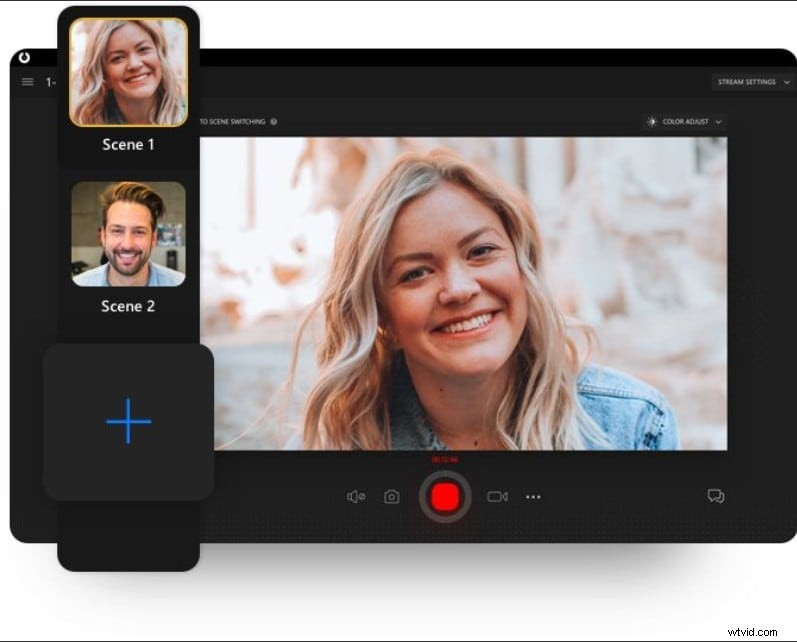Open the chat bubbles icon
This screenshot has height=642, width=797.
[x=716, y=496]
